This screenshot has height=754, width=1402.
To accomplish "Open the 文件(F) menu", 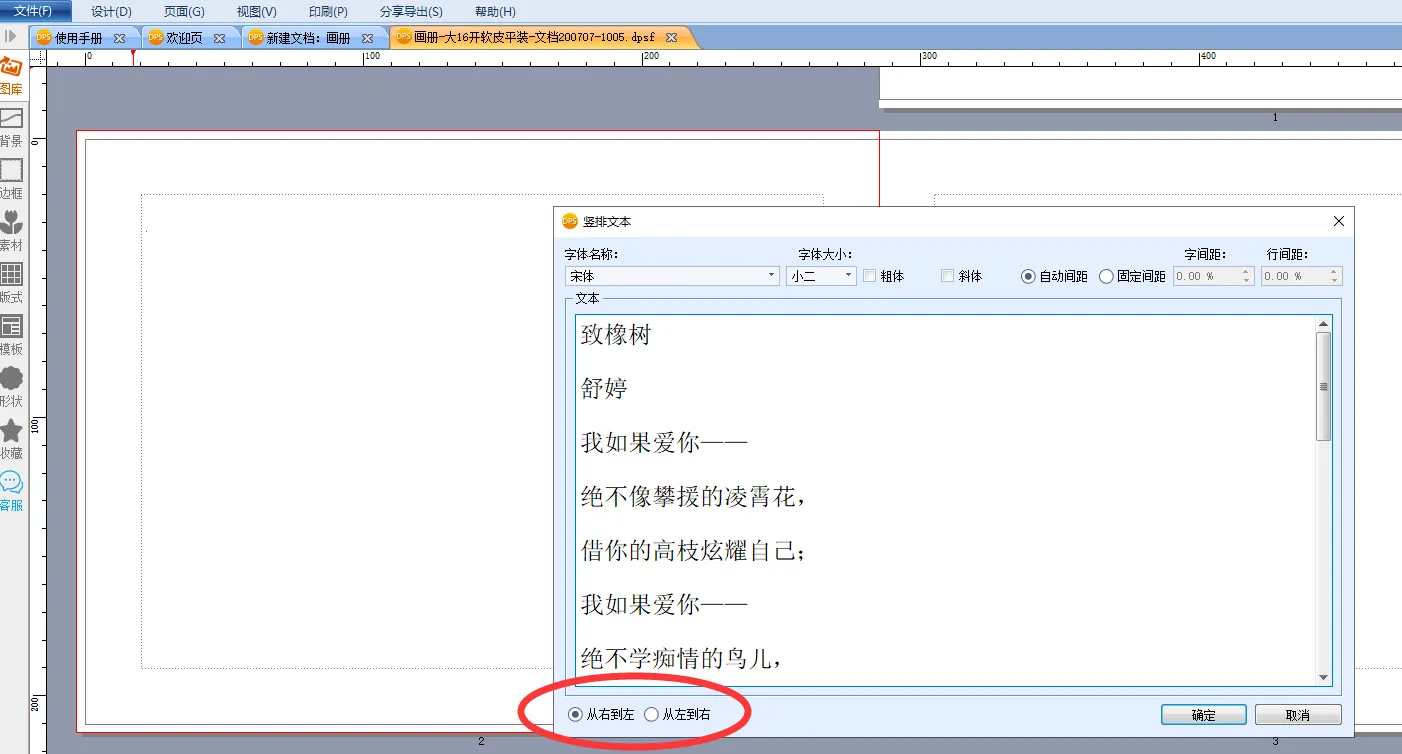I will coord(36,11).
